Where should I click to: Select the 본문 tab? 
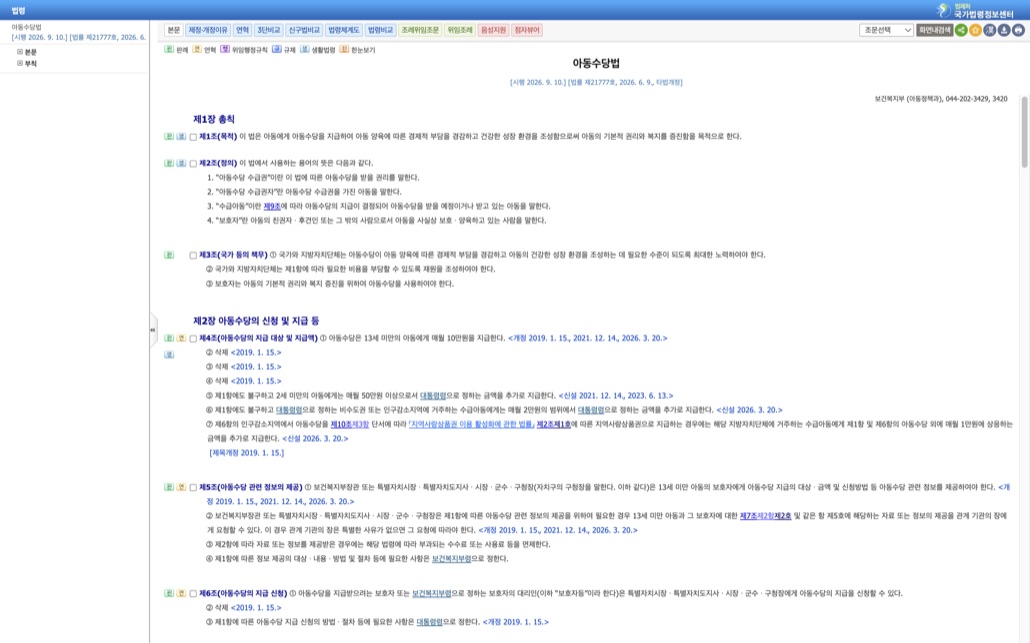point(173,30)
